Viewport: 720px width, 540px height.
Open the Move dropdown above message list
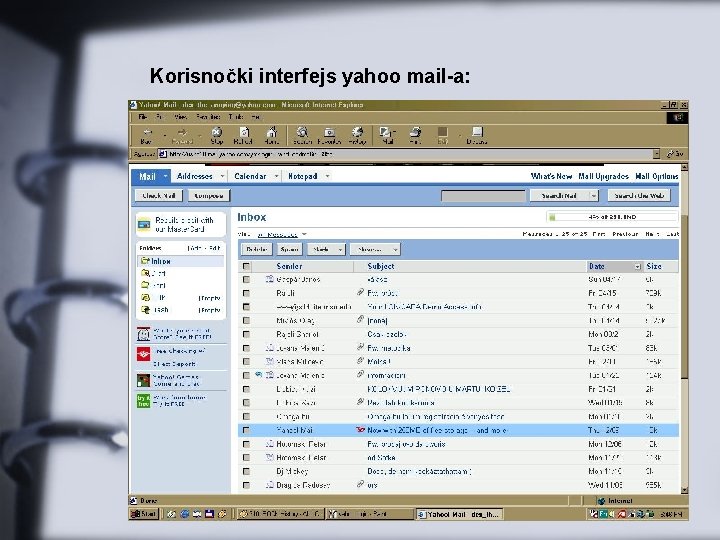375,249
